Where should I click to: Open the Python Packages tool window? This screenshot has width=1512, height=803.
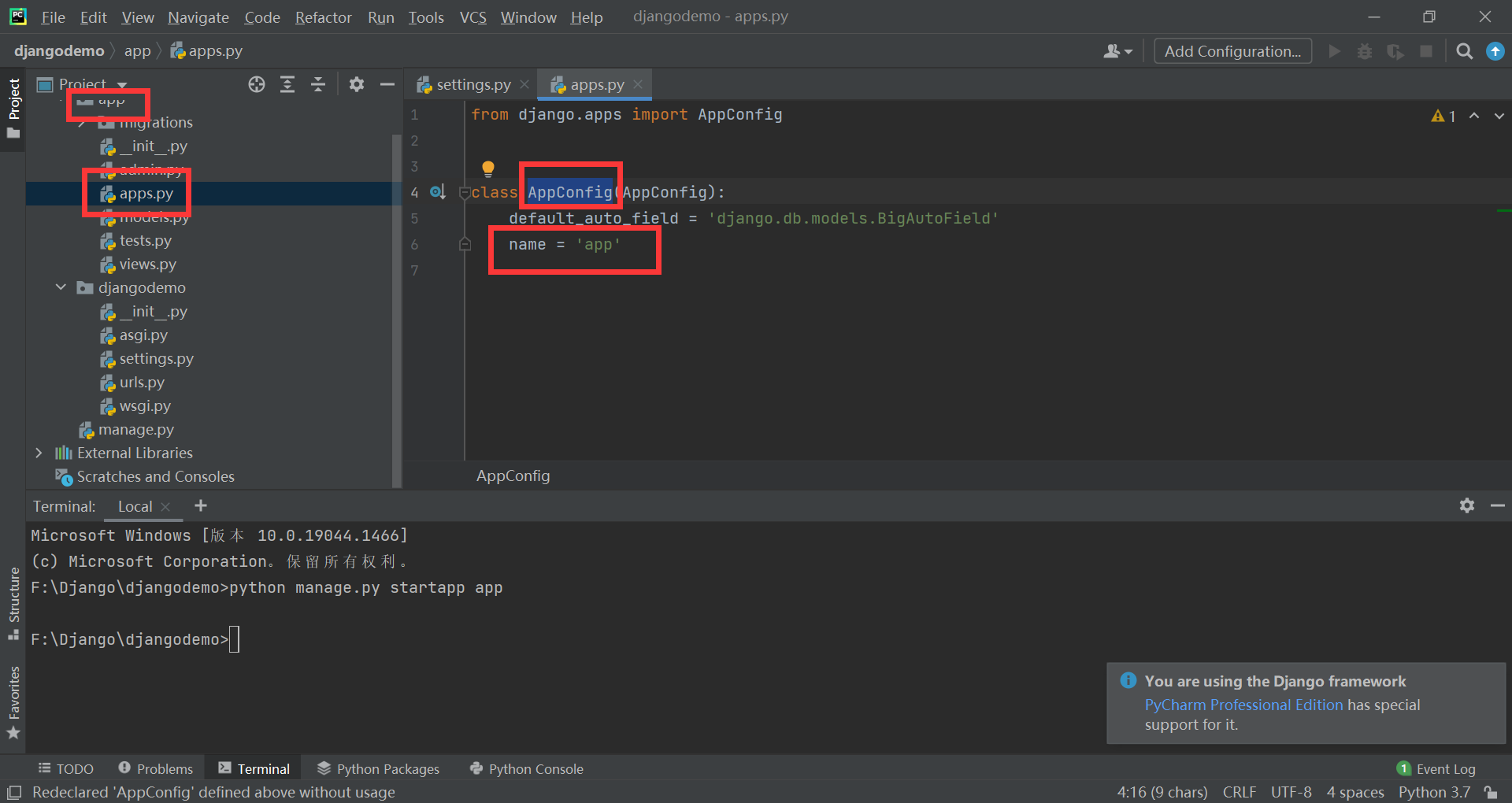click(379, 769)
